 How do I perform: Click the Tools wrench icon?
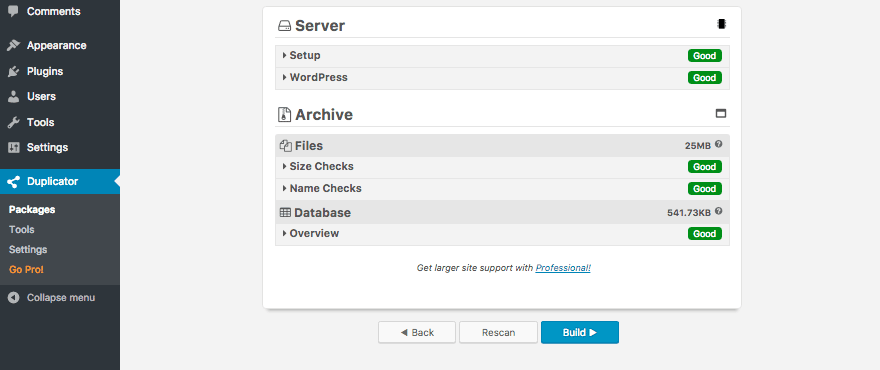(x=13, y=122)
